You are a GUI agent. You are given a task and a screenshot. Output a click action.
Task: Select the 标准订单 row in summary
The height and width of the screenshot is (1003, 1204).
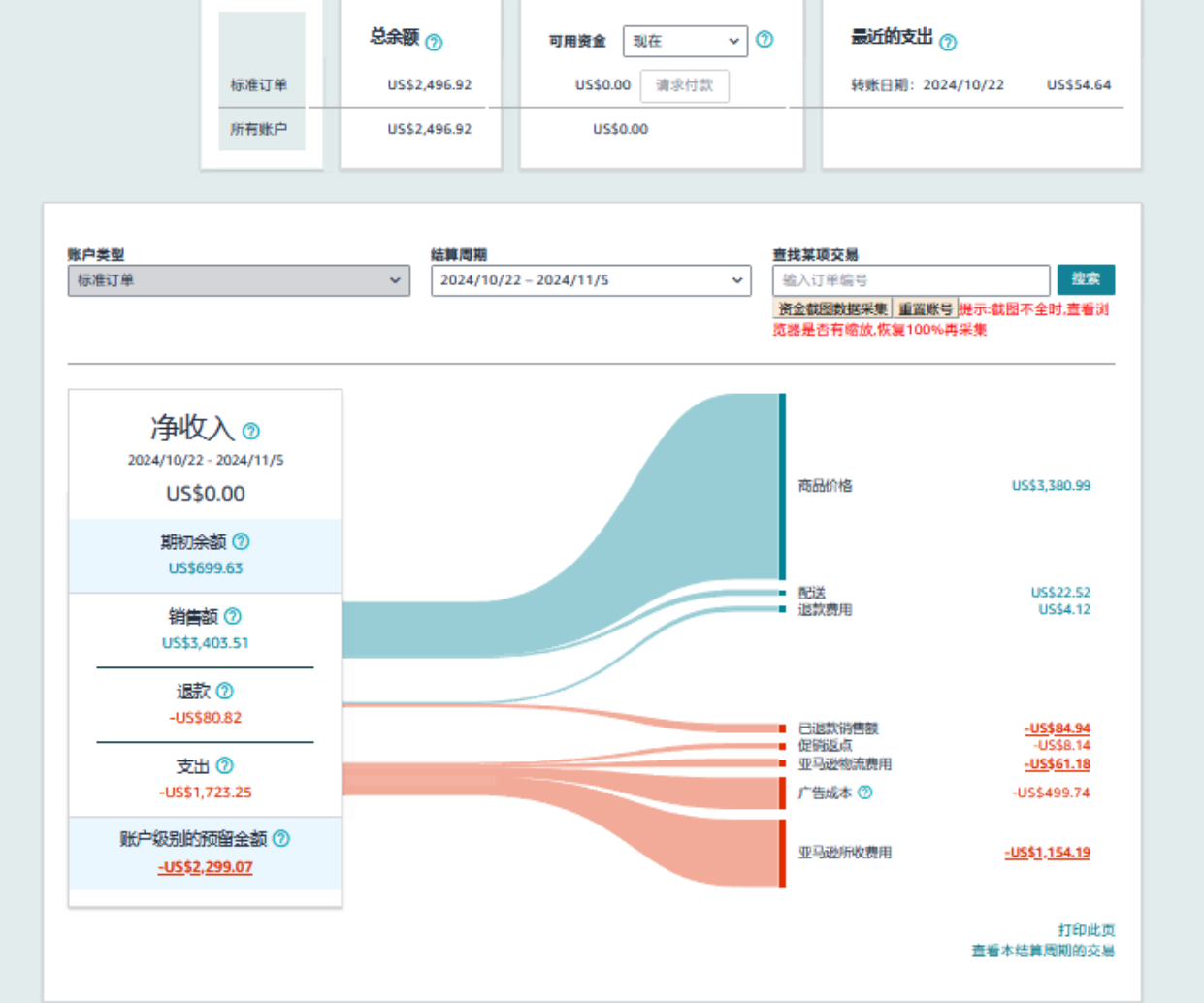258,85
